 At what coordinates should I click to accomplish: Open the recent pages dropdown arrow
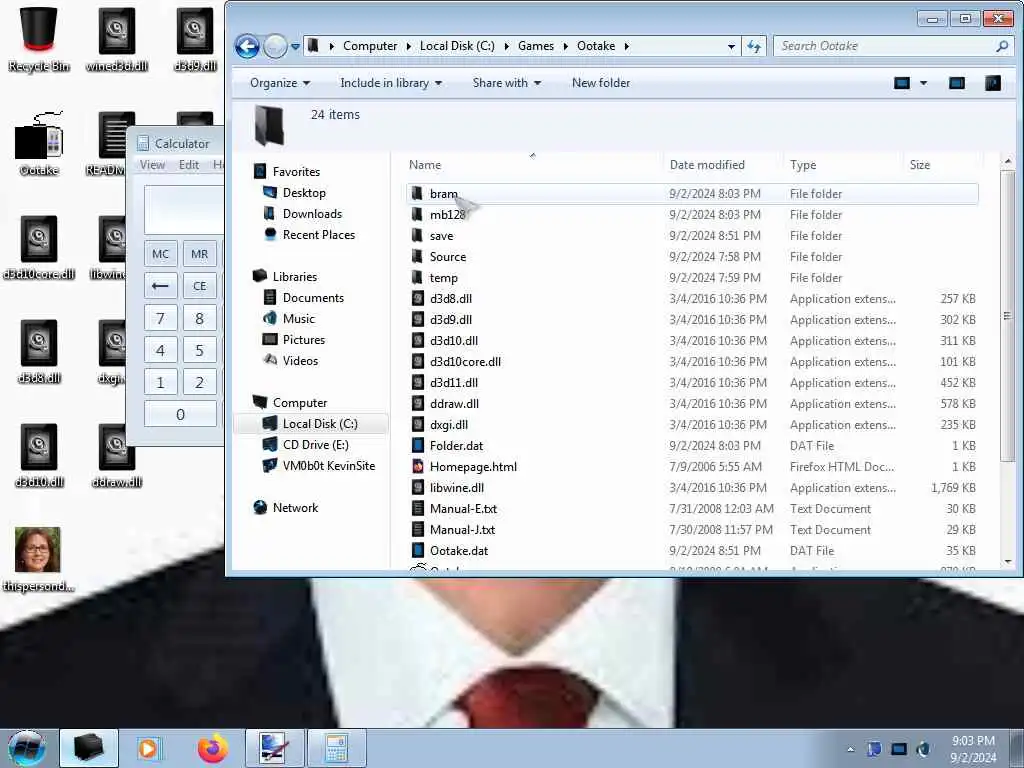point(295,46)
